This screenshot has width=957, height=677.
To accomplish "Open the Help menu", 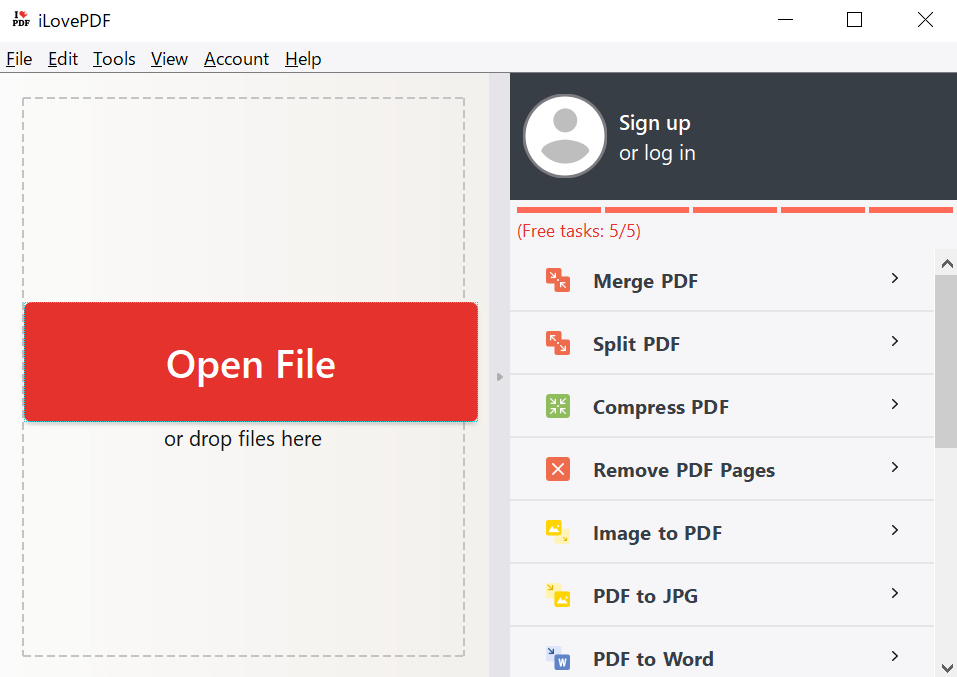I will point(303,59).
